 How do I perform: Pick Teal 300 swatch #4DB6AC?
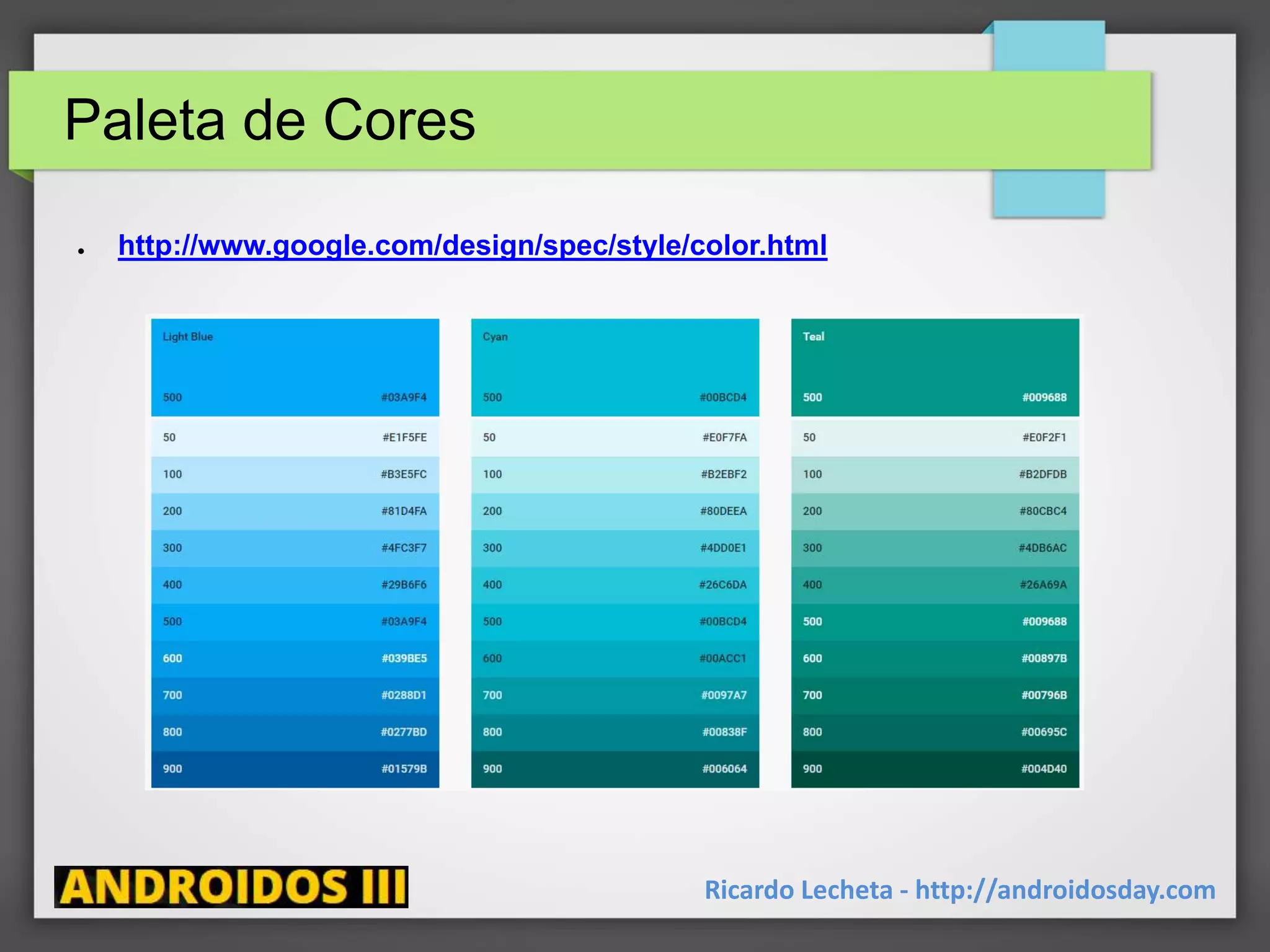[x=935, y=549]
